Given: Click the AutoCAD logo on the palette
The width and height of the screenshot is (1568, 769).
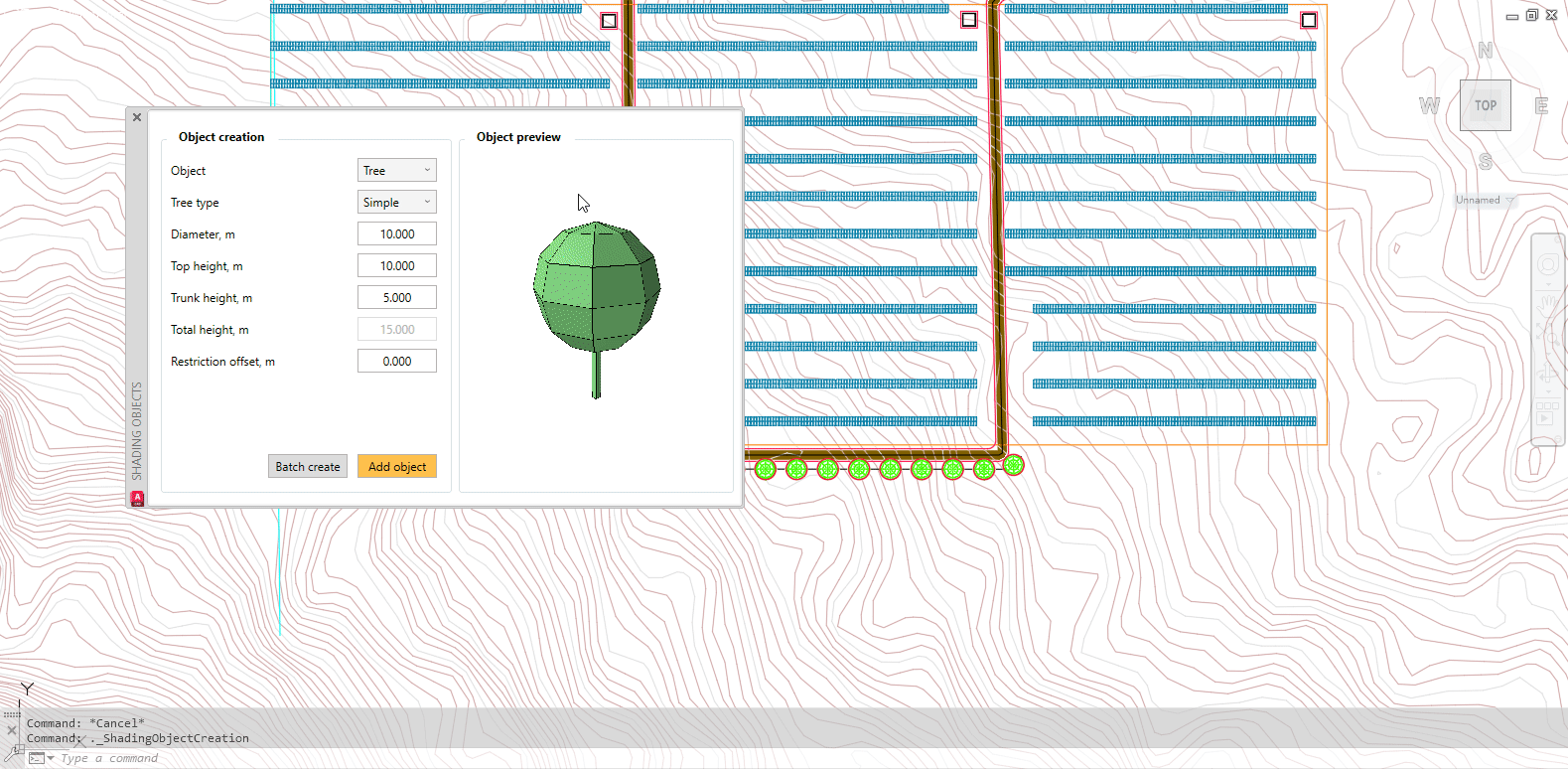Looking at the screenshot, I should click(x=137, y=498).
